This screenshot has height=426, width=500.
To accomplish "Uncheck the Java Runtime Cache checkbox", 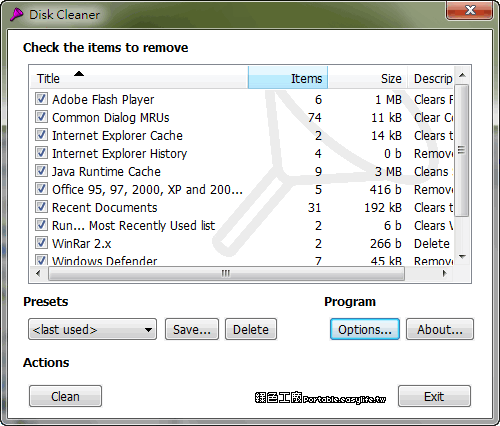I will [x=41, y=171].
